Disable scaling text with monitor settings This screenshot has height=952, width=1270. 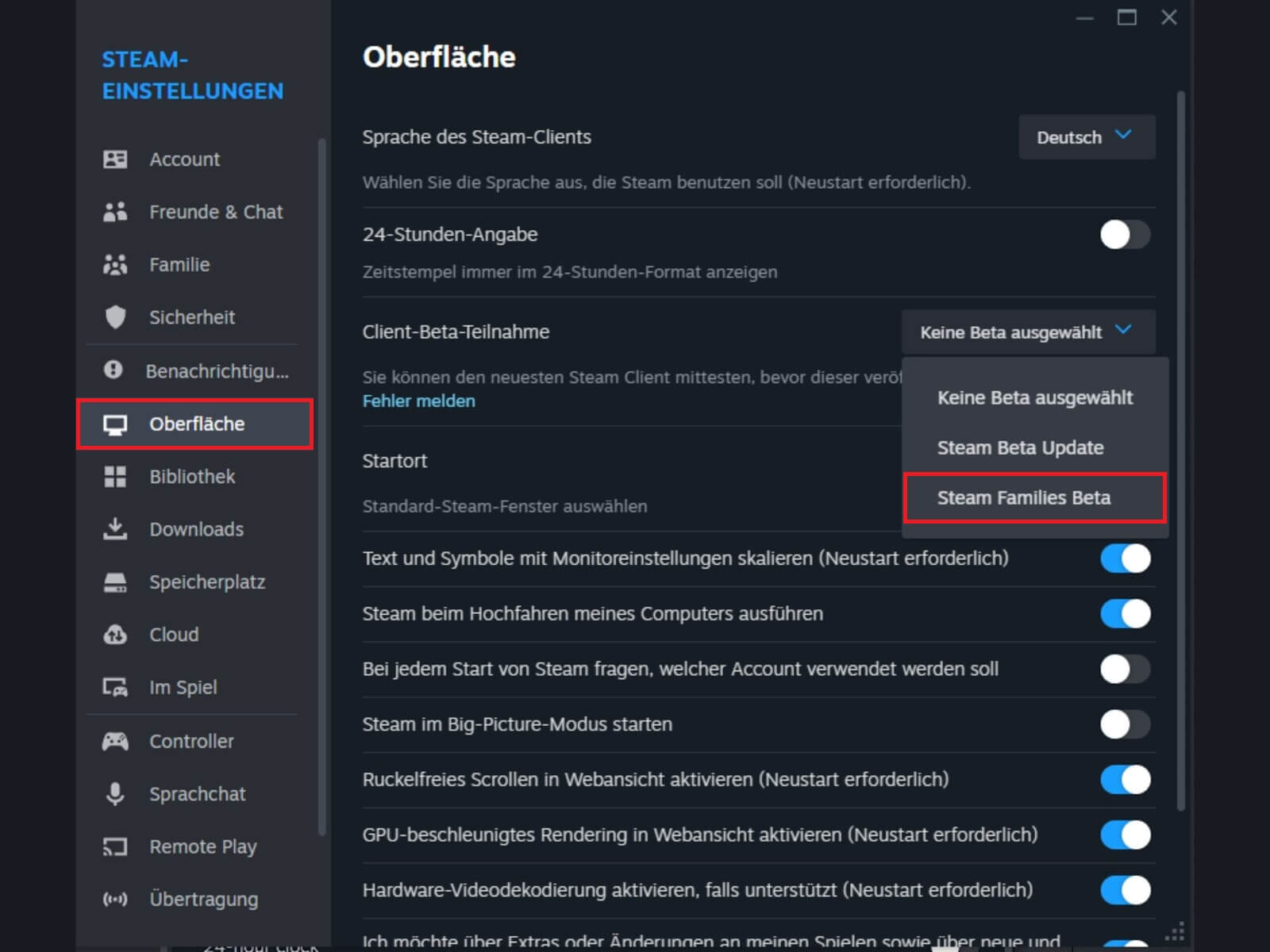coord(1125,559)
